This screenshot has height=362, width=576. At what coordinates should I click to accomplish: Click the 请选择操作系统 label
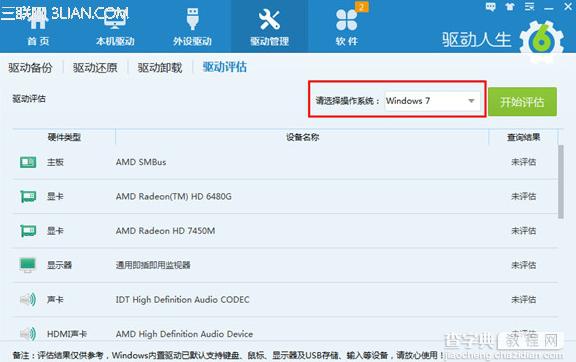click(x=347, y=101)
